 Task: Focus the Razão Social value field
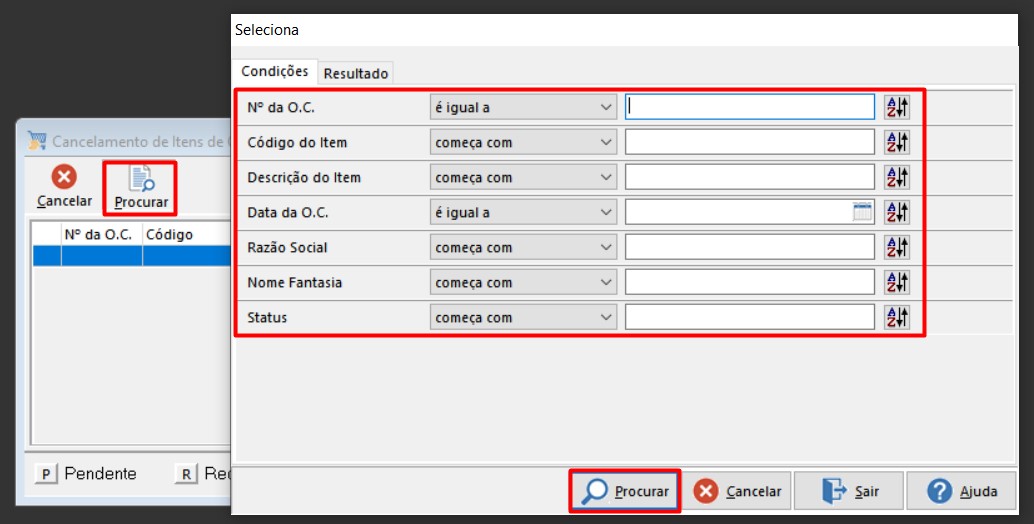750,247
